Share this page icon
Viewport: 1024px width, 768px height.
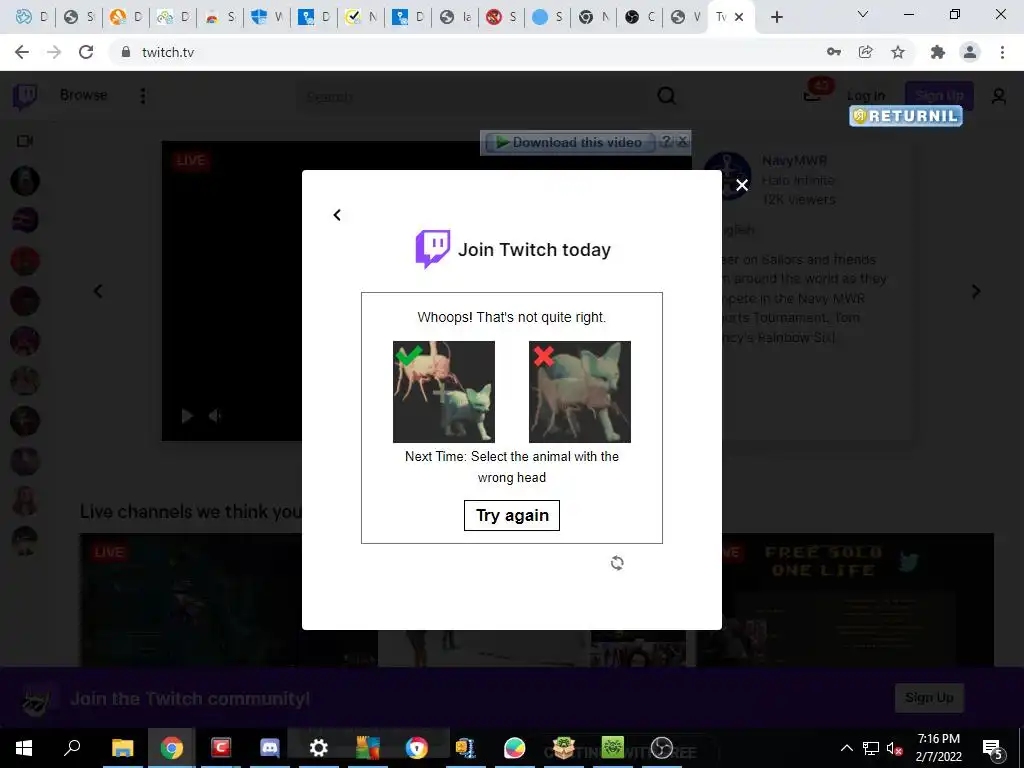(x=865, y=52)
